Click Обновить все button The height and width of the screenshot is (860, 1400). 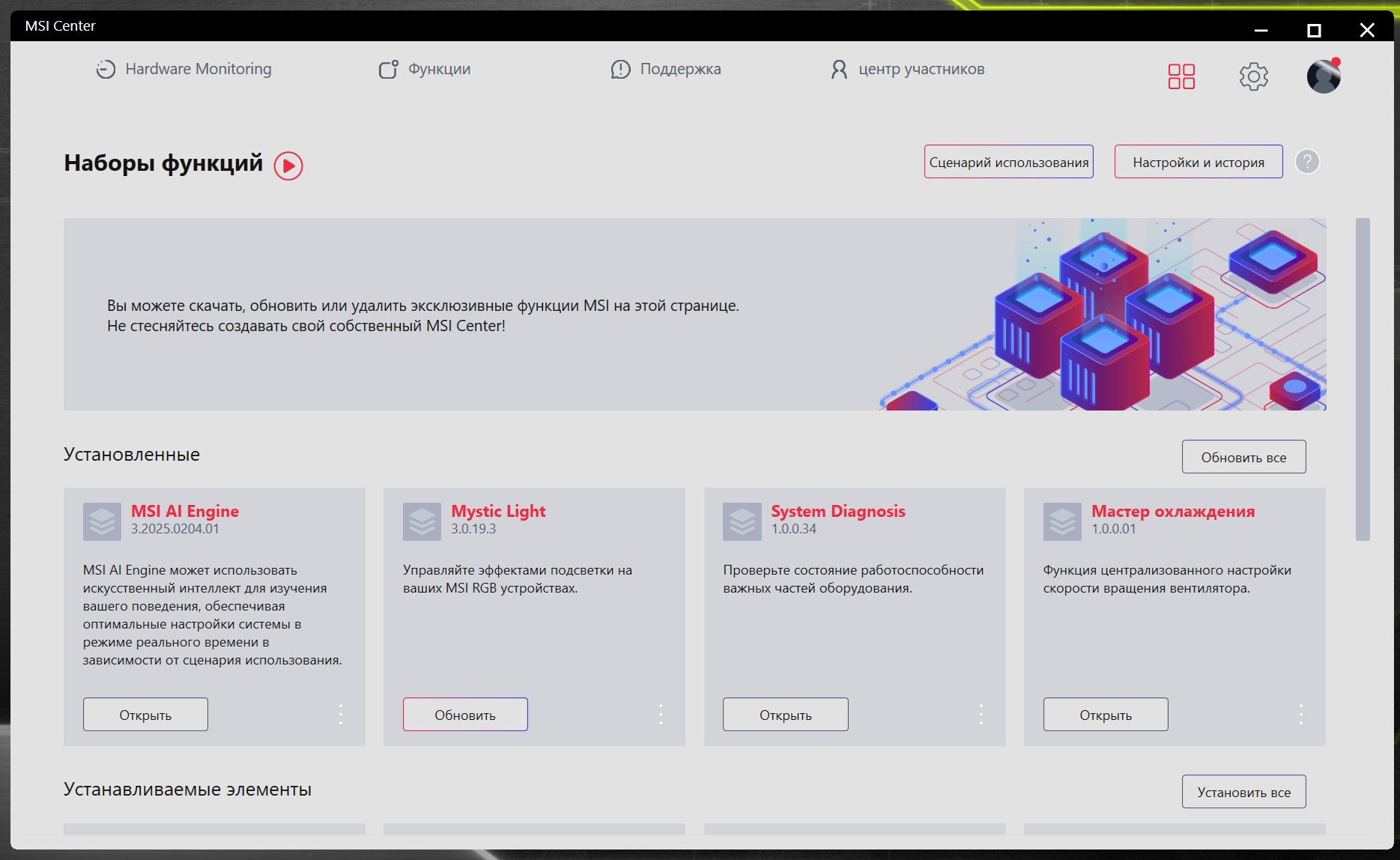pos(1243,457)
